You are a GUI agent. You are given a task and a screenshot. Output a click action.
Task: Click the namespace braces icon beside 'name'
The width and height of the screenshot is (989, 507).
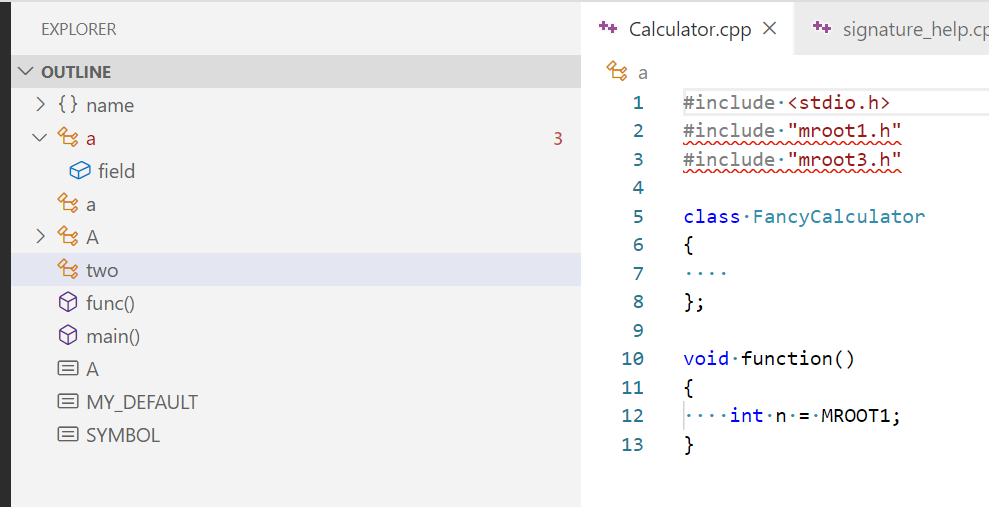67,105
